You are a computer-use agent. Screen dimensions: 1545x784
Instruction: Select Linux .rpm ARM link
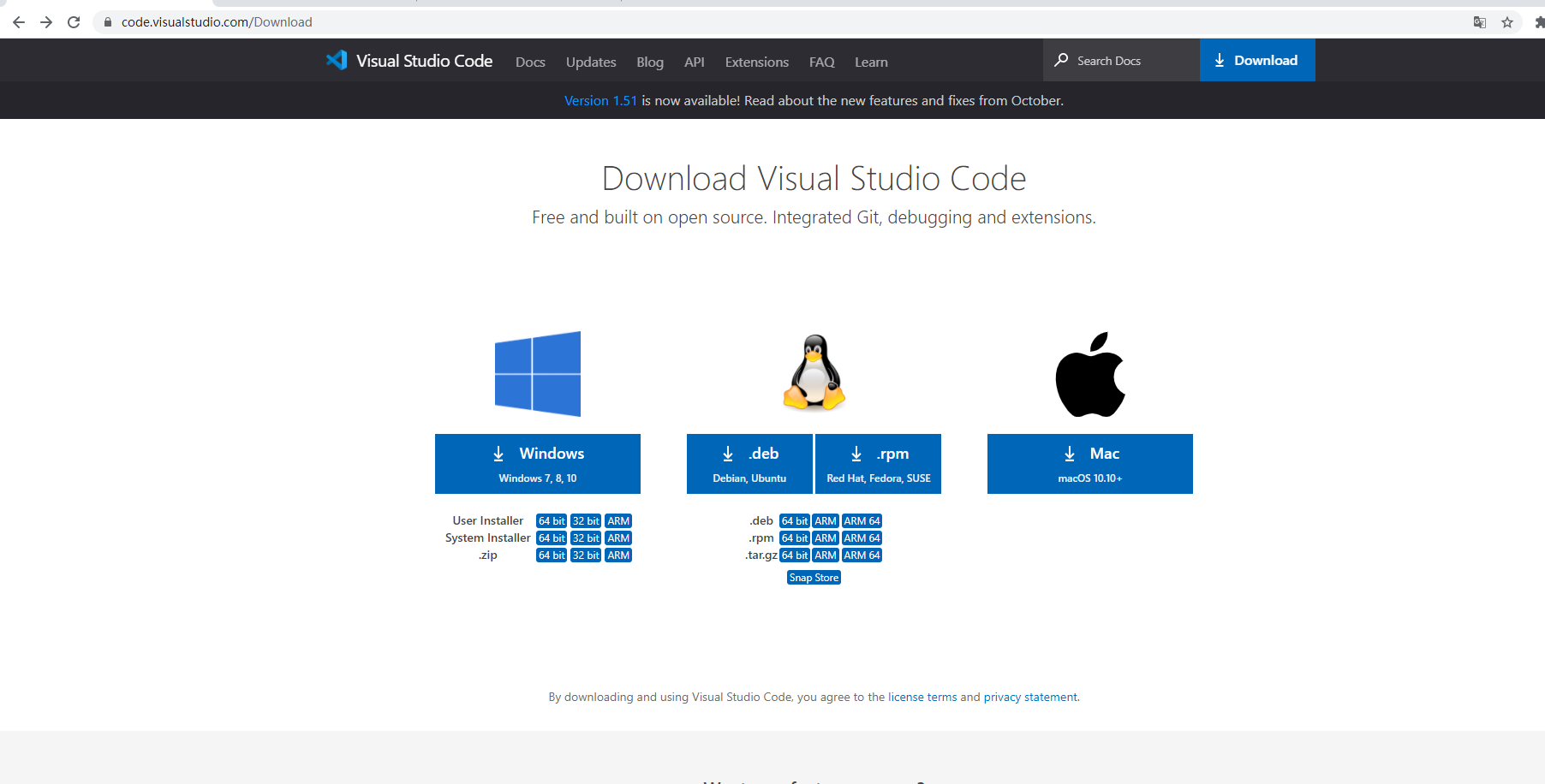(x=826, y=538)
